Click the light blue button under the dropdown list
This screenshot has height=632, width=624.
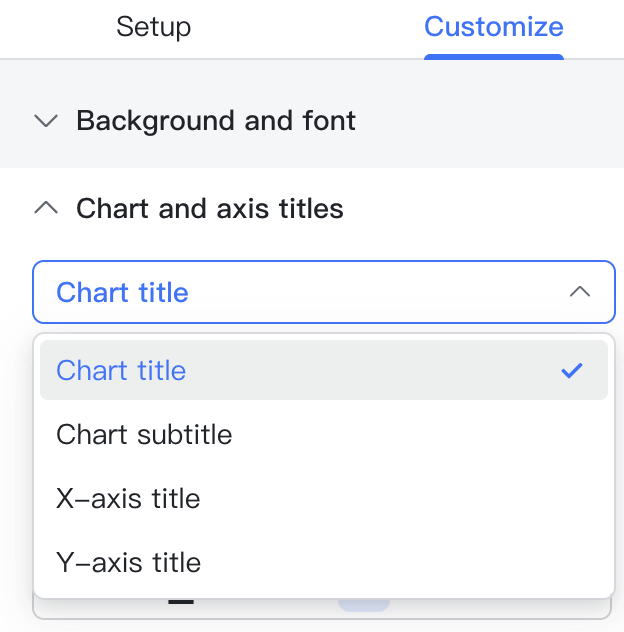coord(362,604)
